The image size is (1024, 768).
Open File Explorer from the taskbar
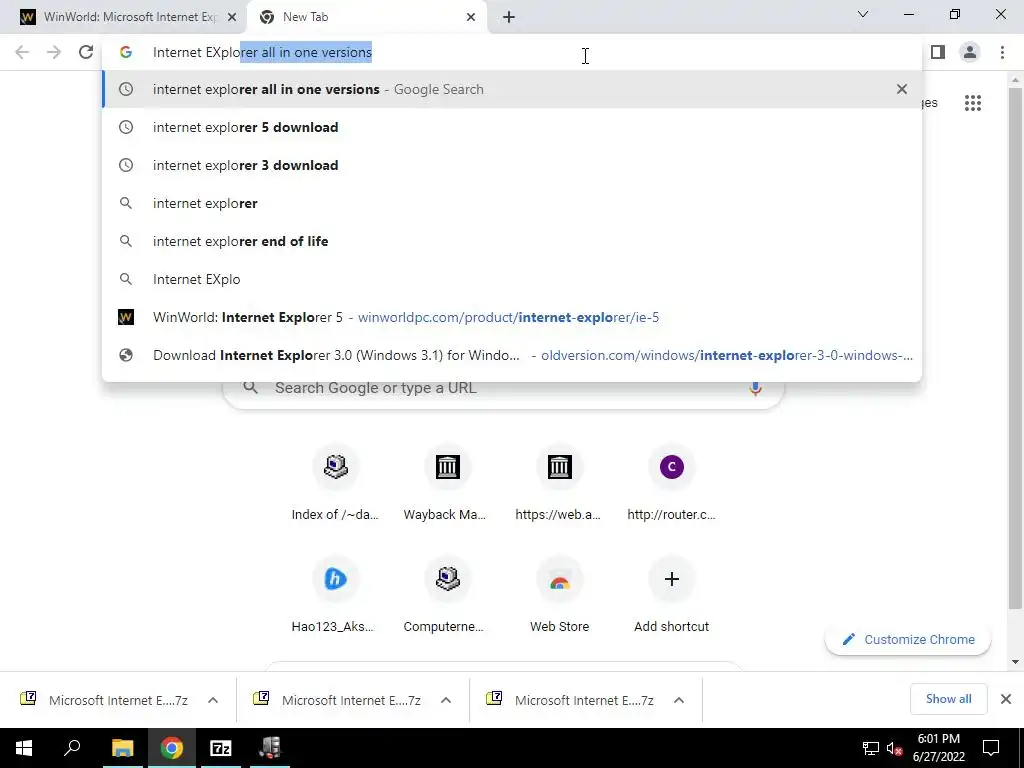[122, 748]
